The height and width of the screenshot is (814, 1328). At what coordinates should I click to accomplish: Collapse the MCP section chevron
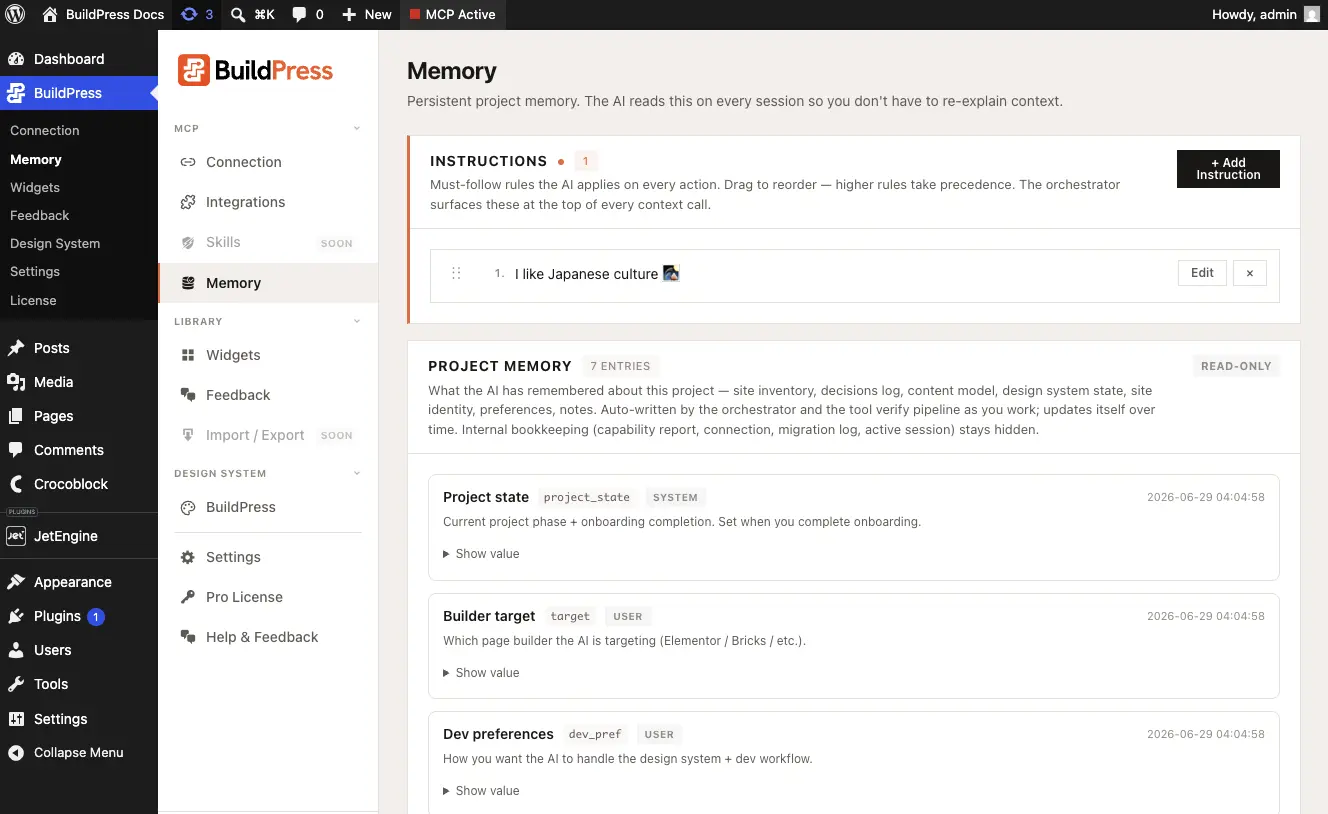pyautogui.click(x=357, y=129)
